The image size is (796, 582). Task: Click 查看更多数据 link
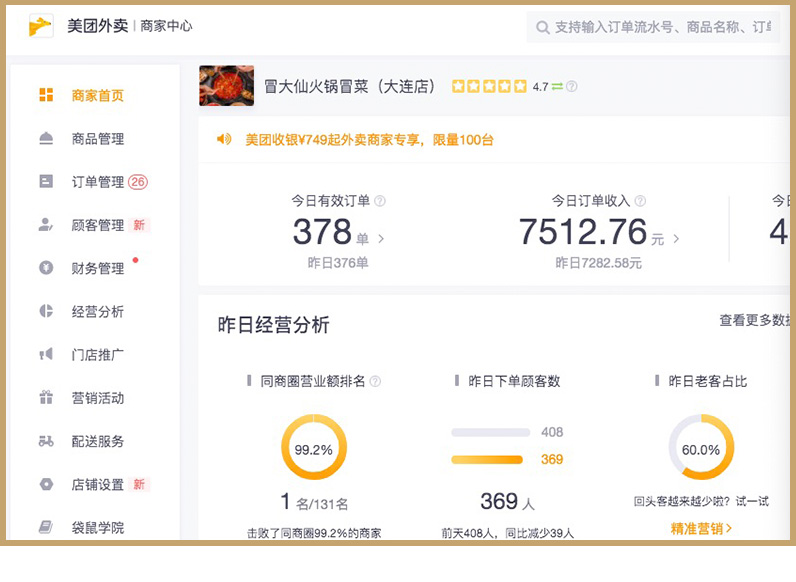coord(755,320)
